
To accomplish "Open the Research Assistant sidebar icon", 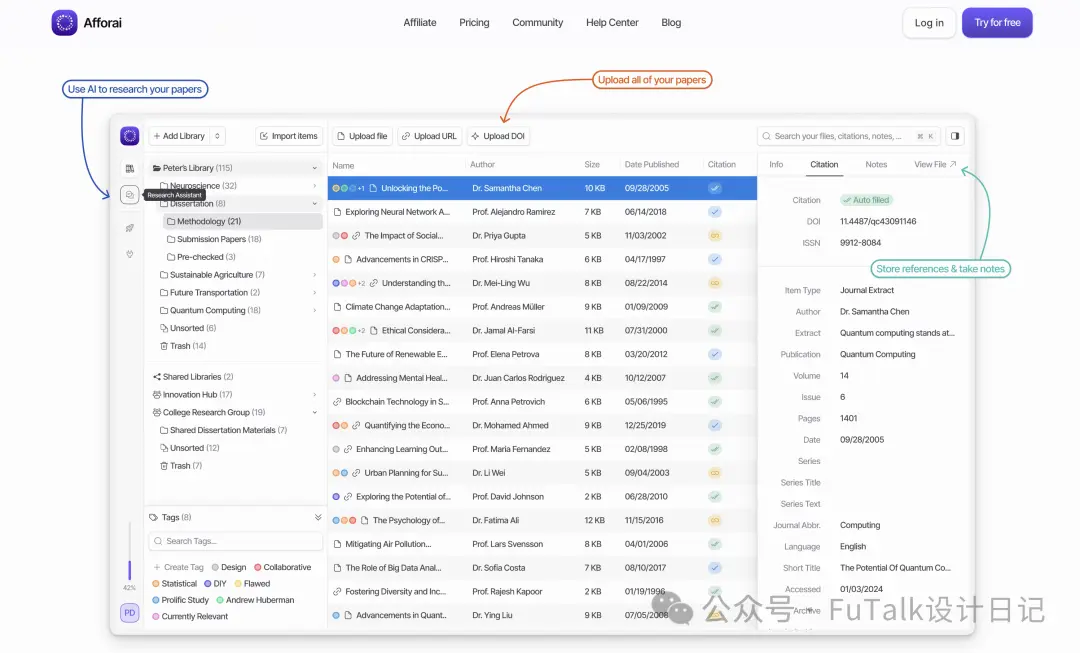I will click(x=129, y=195).
